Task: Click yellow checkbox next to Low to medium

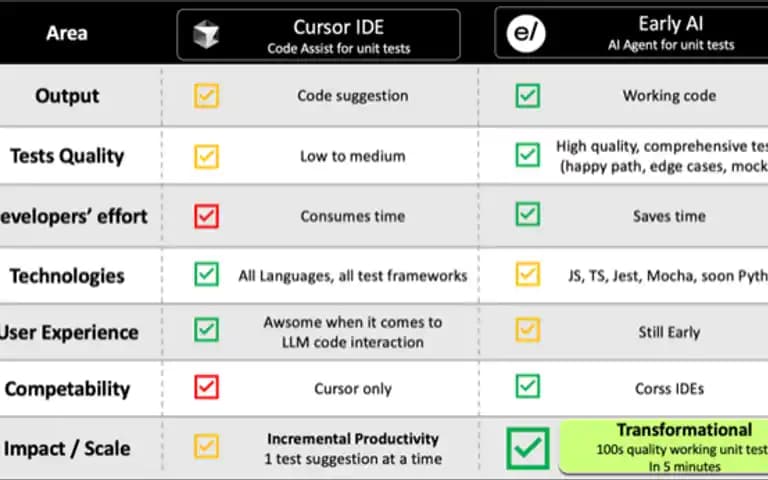Action: (206, 156)
